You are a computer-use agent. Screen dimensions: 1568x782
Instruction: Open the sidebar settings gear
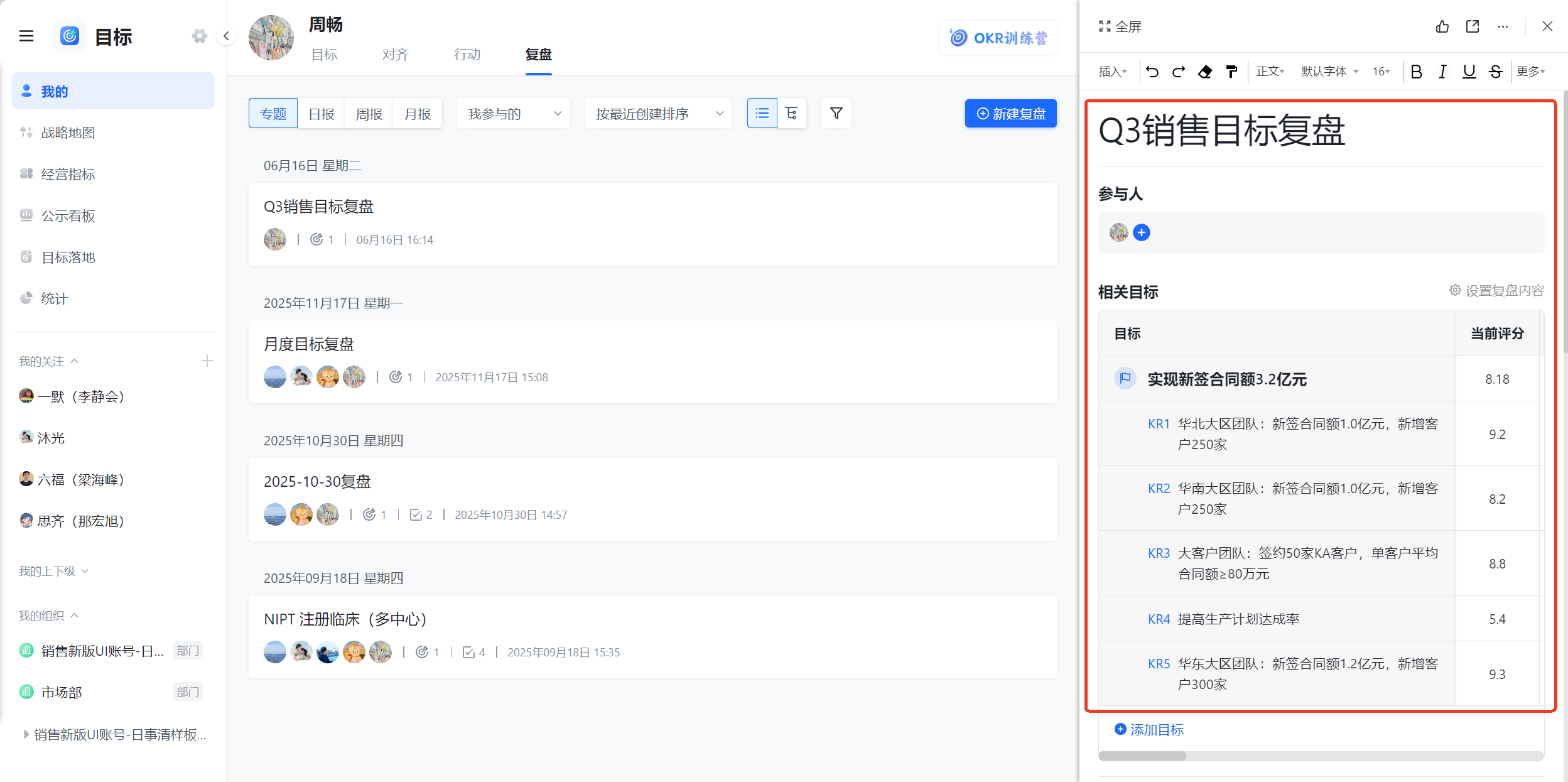pyautogui.click(x=200, y=36)
